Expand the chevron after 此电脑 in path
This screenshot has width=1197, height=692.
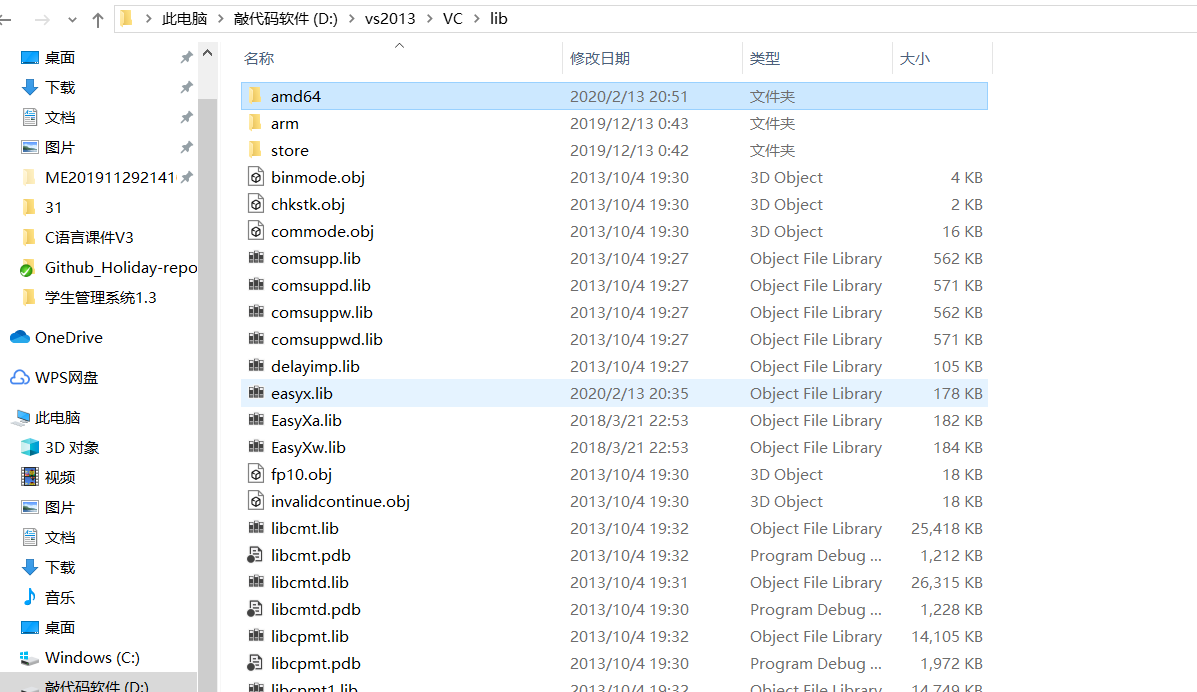(x=221, y=18)
